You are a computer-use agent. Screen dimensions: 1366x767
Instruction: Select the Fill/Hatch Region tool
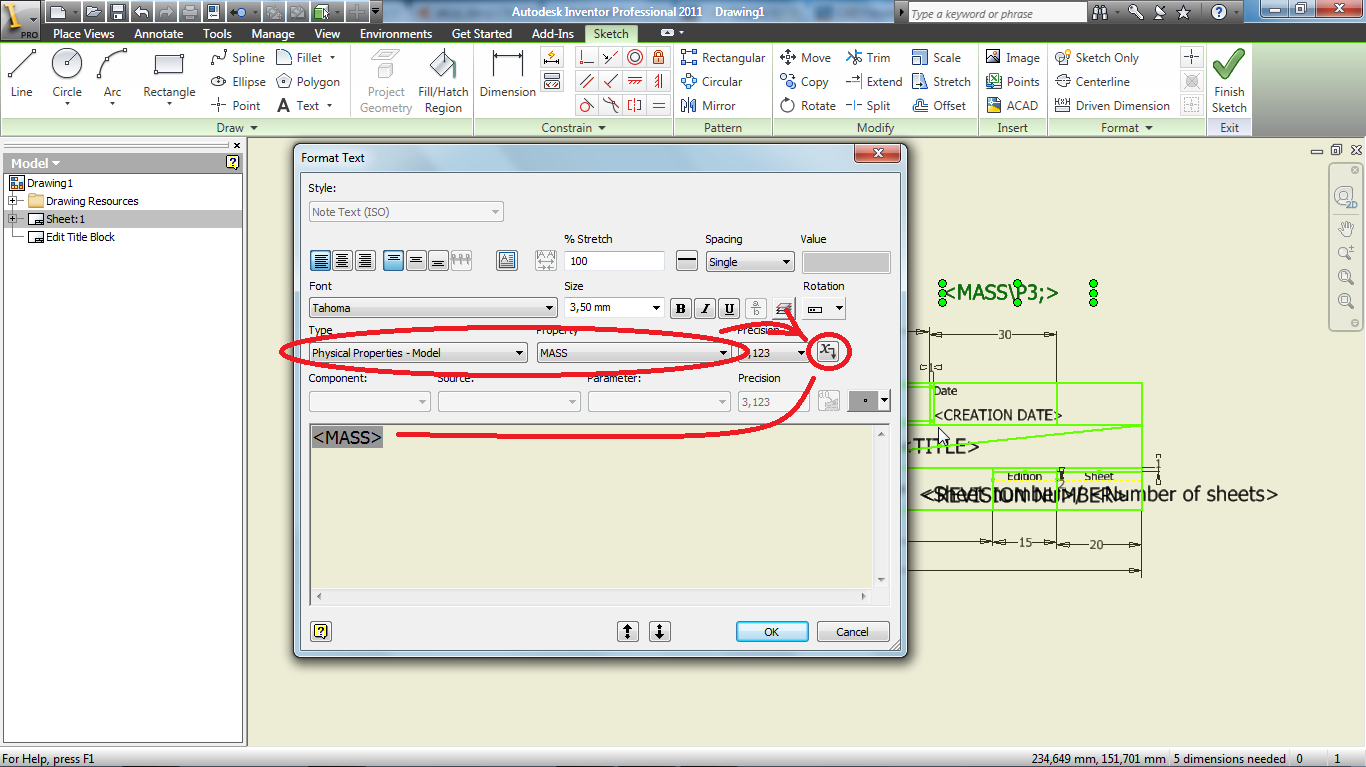pyautogui.click(x=442, y=82)
